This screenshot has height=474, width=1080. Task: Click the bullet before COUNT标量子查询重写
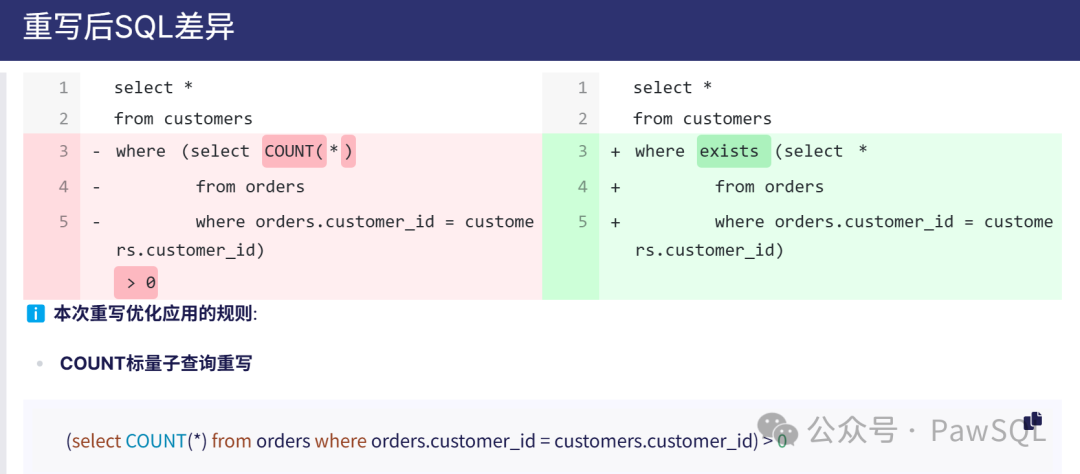pos(39,364)
